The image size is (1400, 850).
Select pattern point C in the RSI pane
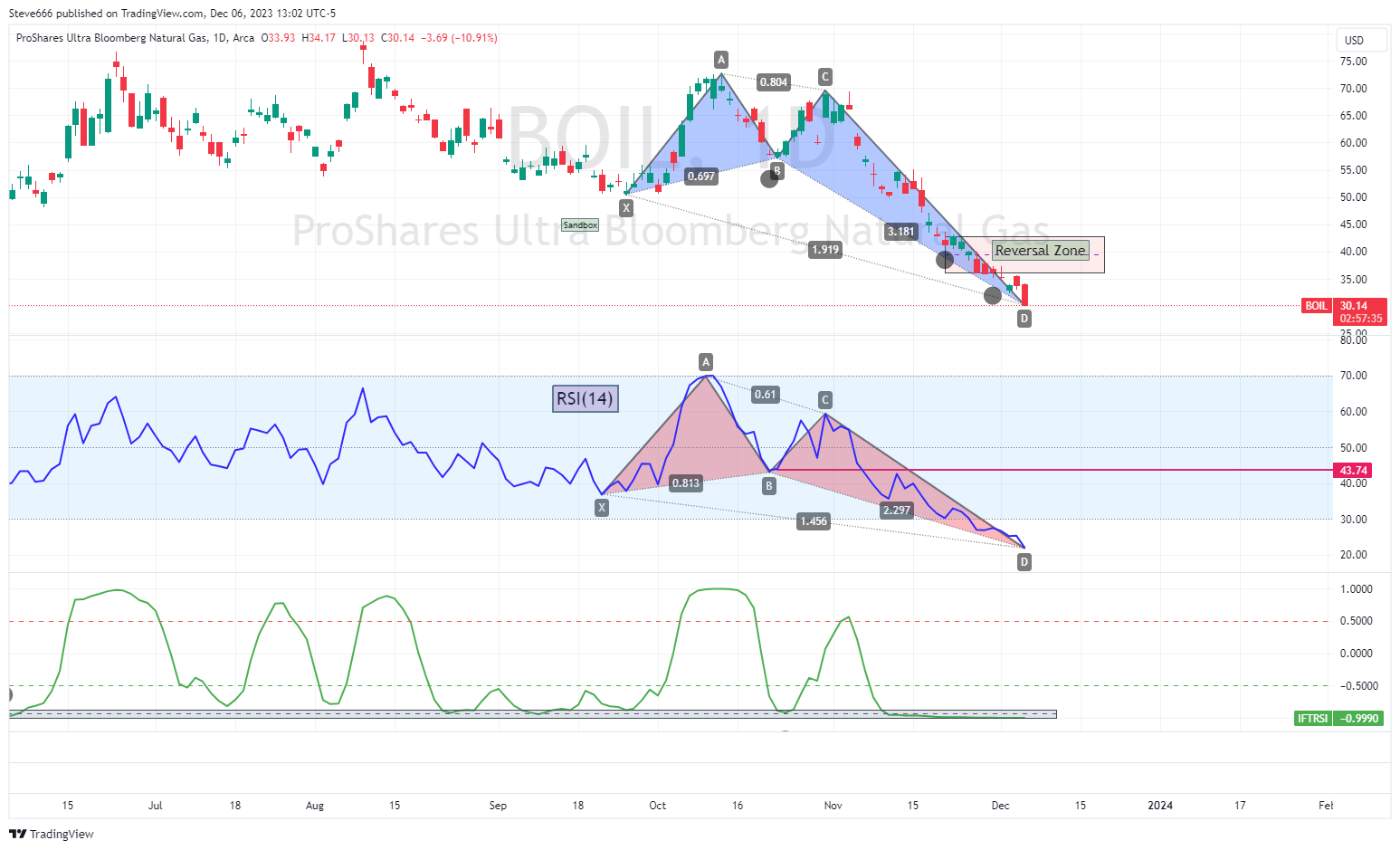pos(825,400)
